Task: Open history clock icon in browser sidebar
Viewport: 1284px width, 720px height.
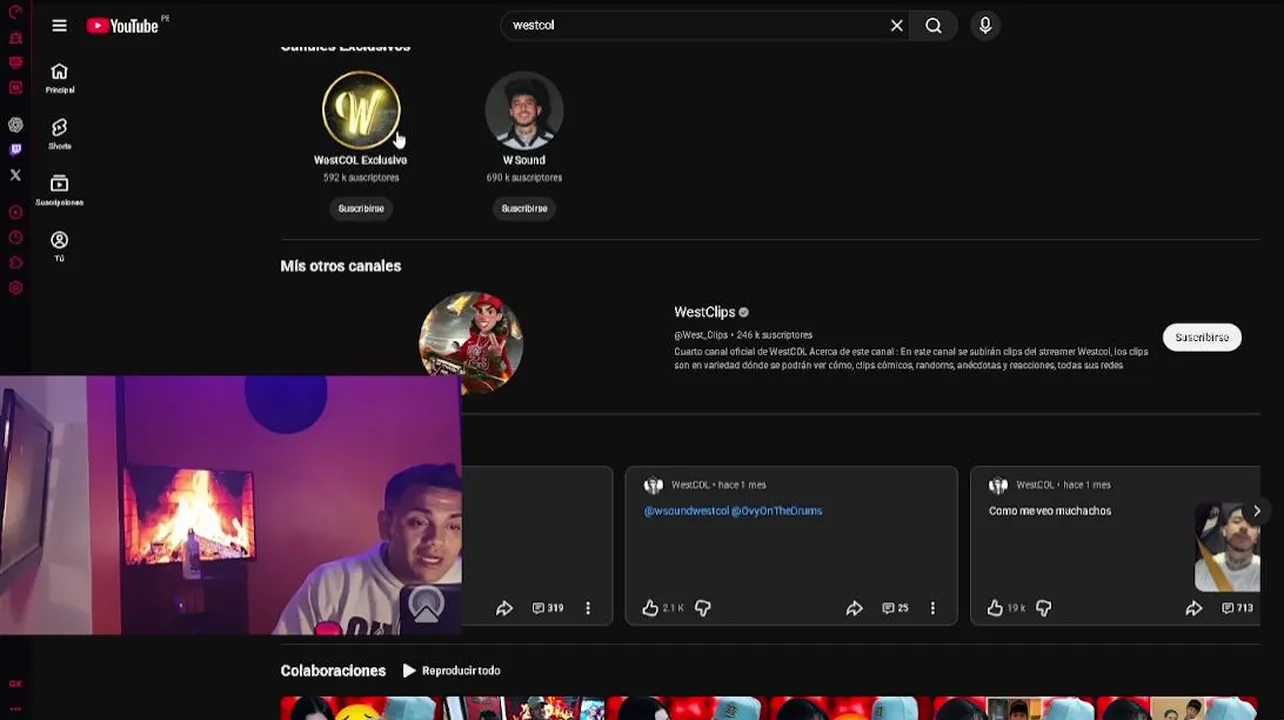Action: pyautogui.click(x=15, y=238)
